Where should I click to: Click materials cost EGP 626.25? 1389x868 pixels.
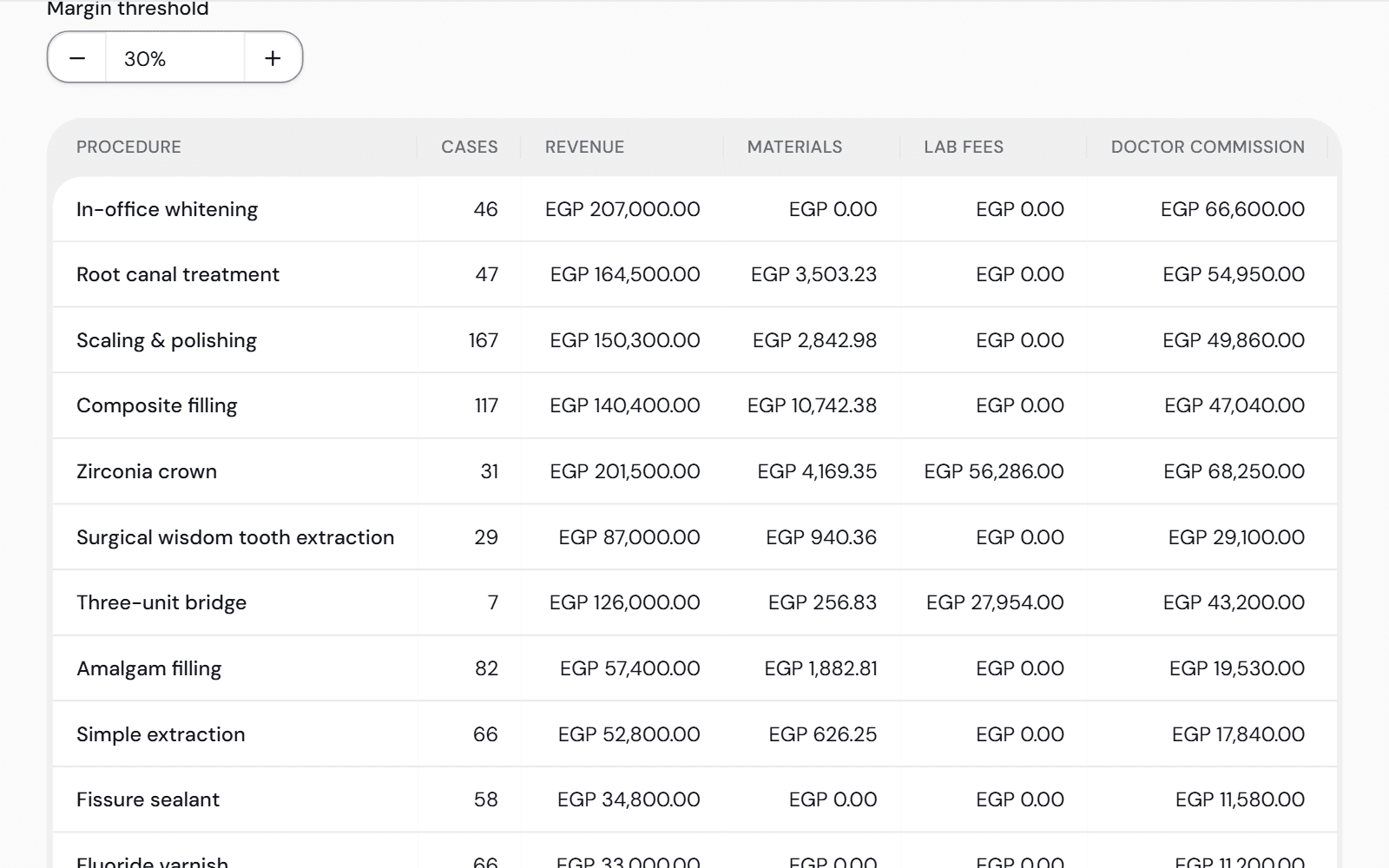click(x=823, y=734)
